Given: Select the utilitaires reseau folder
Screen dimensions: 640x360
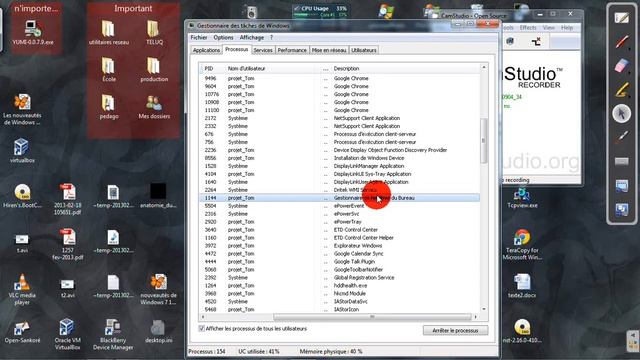Looking at the screenshot, I should [109, 32].
